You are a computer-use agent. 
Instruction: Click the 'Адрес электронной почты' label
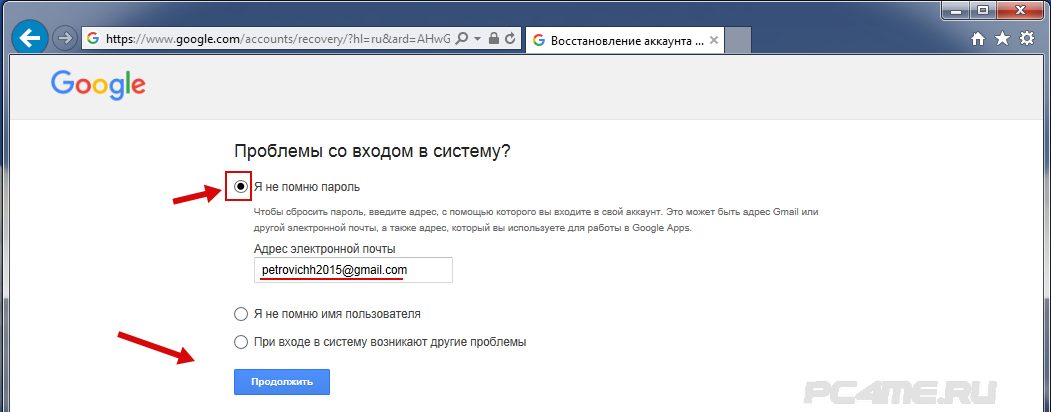[325, 249]
